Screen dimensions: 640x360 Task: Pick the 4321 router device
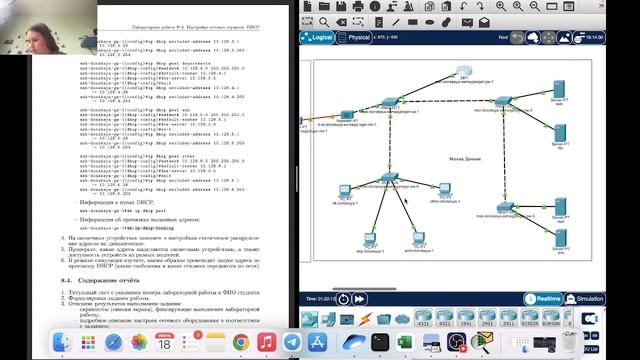coord(444,318)
